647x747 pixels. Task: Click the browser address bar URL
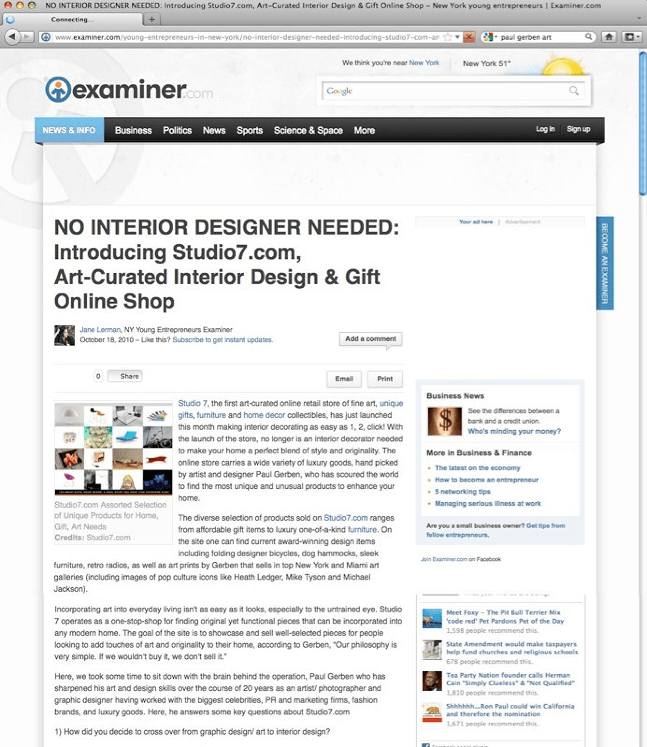point(246,37)
